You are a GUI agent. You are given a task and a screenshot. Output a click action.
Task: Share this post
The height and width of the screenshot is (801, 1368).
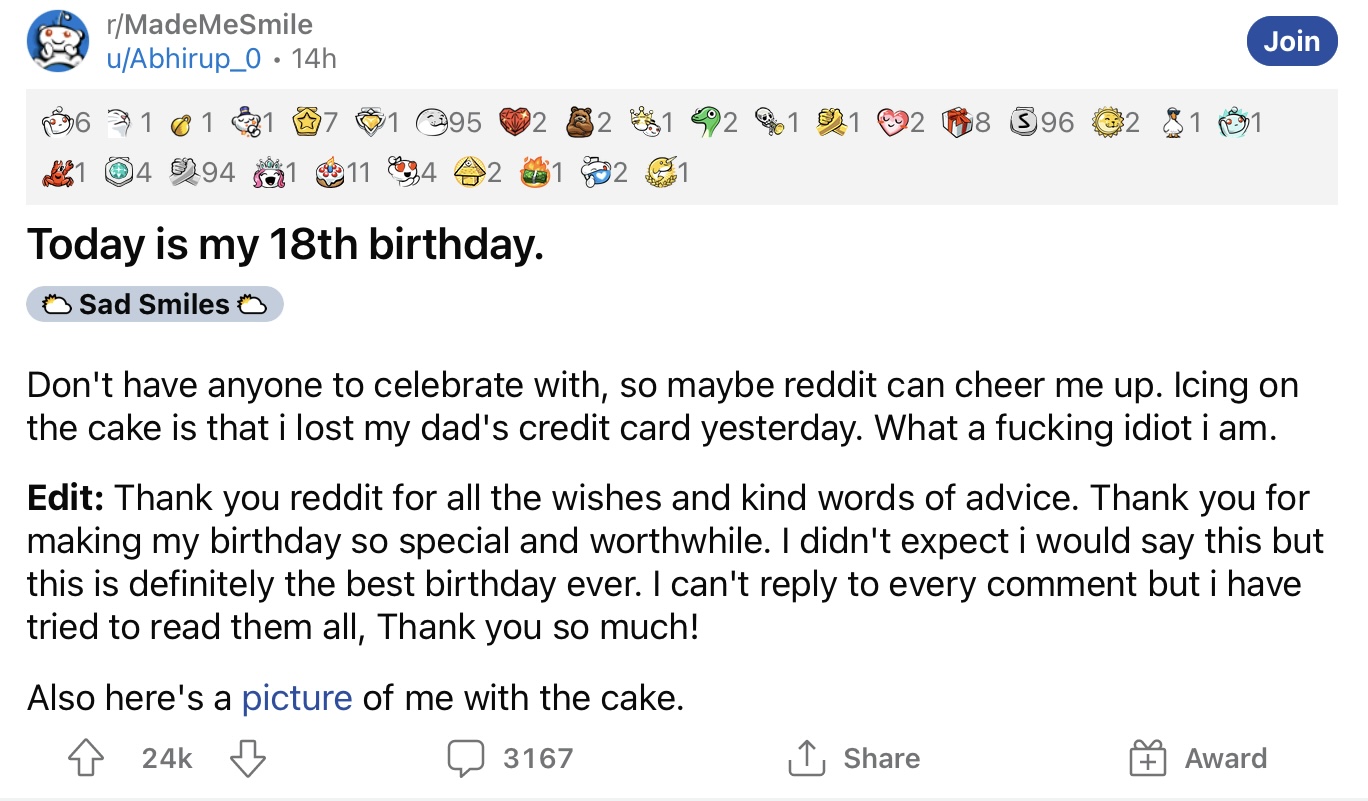point(852,759)
